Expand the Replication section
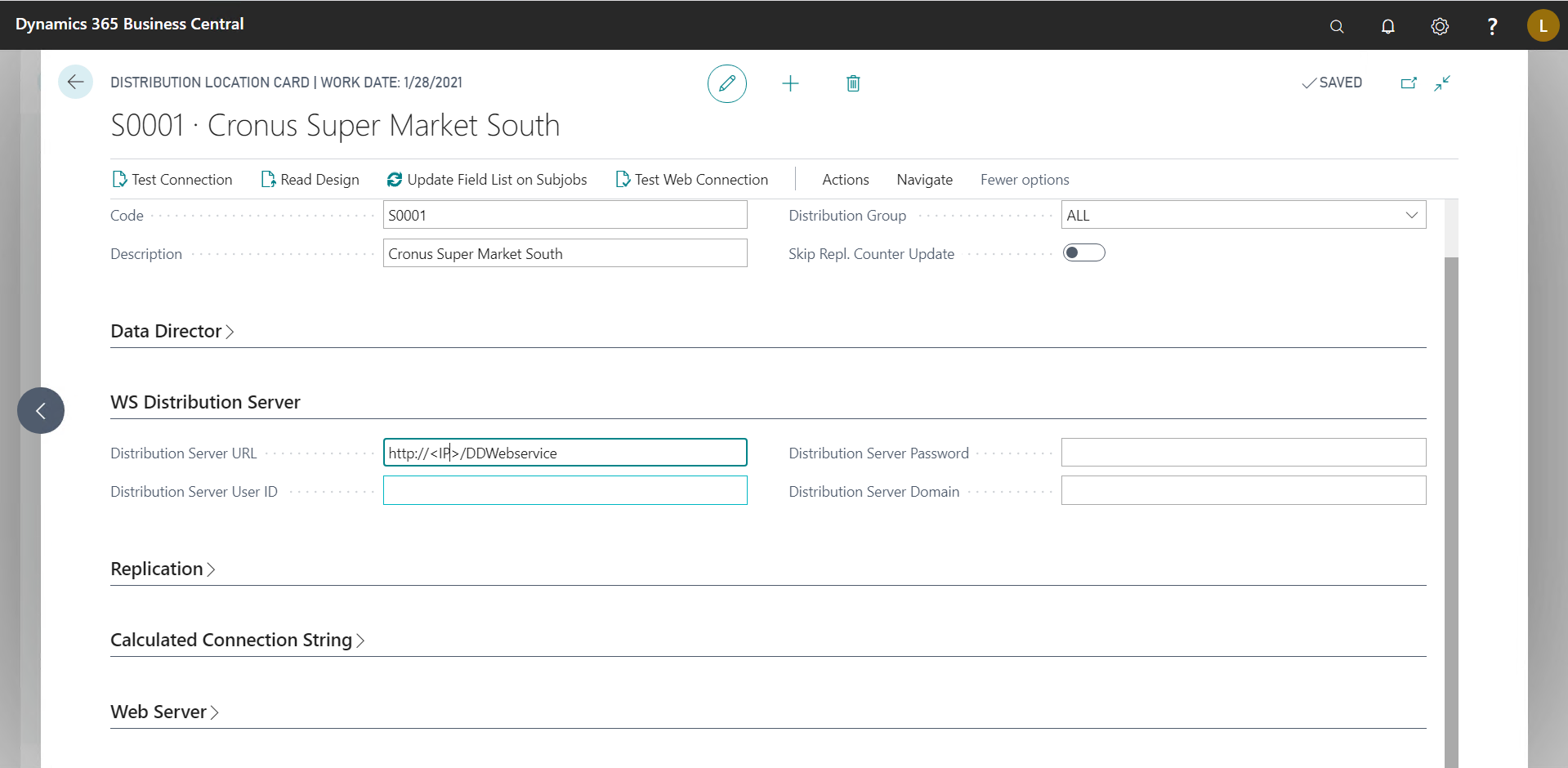Screen dimensions: 1568x768 click(163, 569)
